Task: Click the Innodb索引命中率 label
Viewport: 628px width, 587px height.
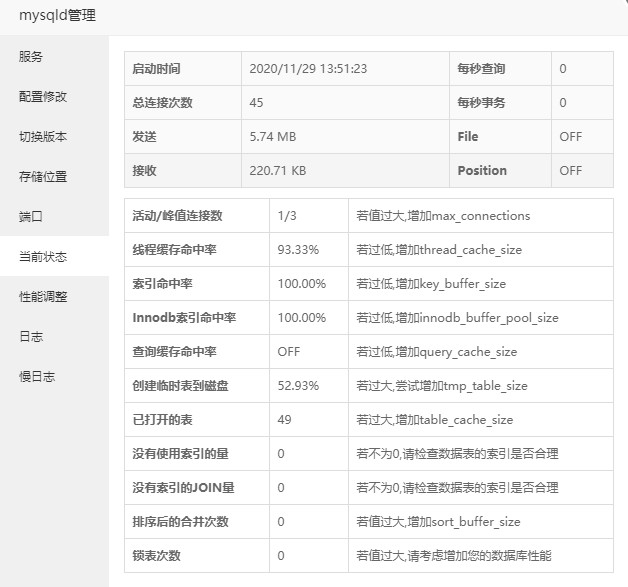Action: point(184,318)
